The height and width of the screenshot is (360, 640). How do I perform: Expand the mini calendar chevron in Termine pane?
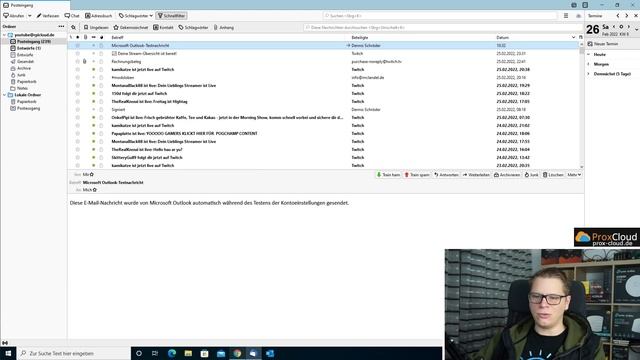click(636, 29)
